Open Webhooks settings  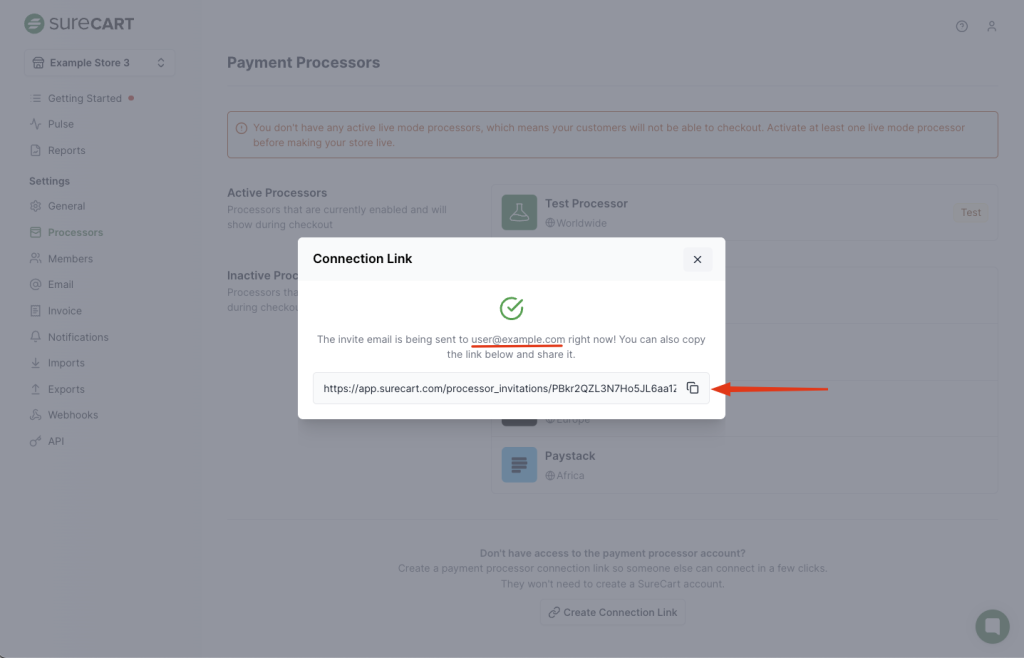73,415
